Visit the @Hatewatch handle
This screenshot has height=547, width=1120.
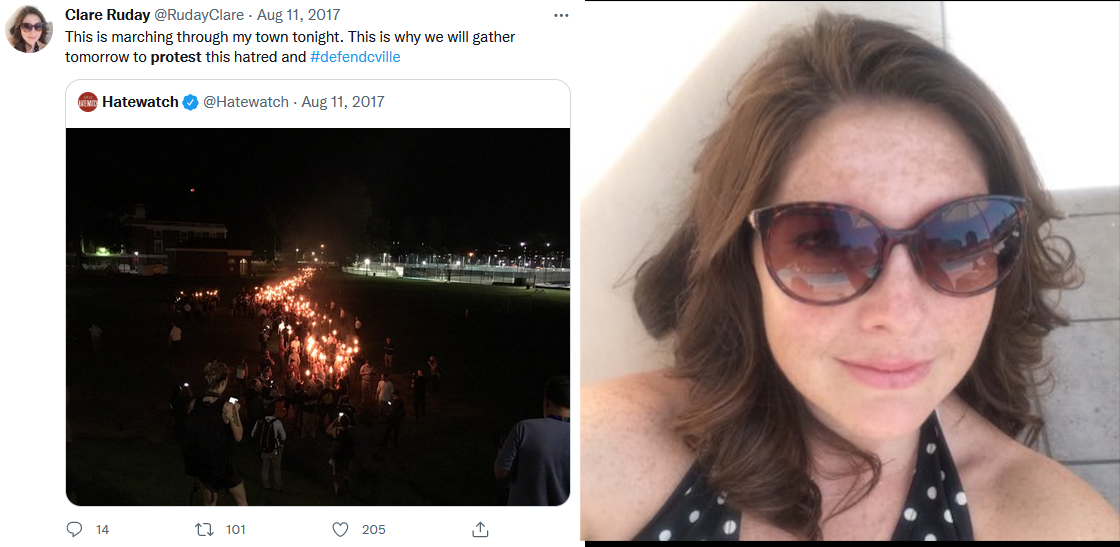click(x=246, y=102)
